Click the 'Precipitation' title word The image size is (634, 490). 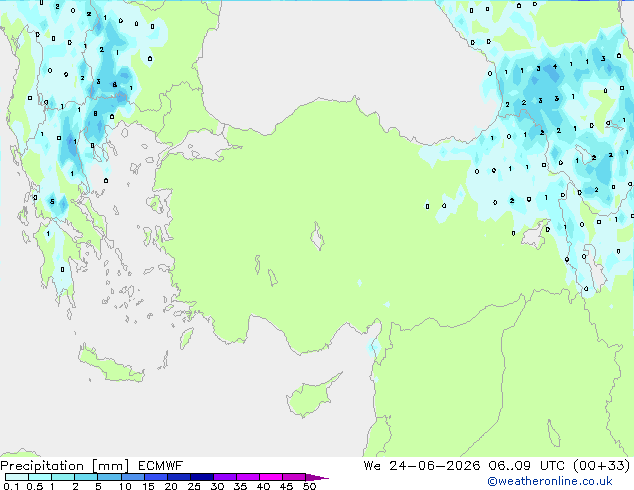42,466
